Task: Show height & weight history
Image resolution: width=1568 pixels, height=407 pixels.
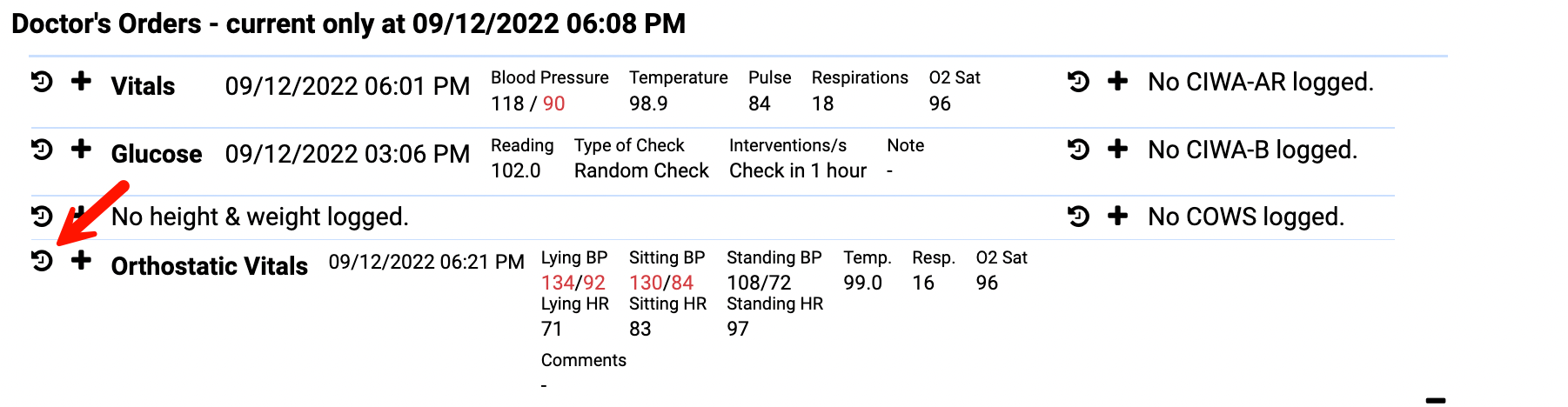Action: click(42, 216)
